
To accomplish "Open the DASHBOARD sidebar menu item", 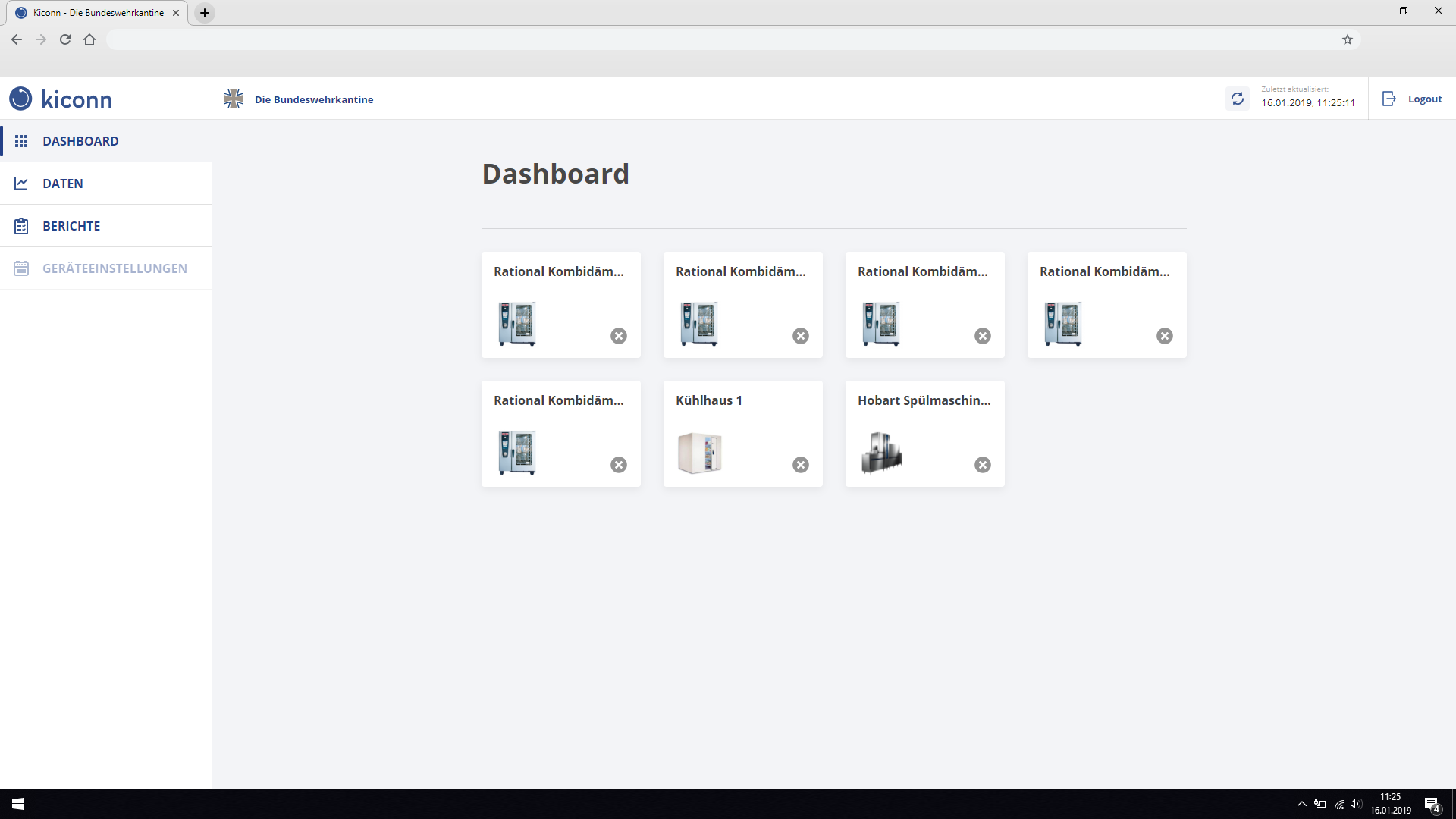I will [x=106, y=141].
